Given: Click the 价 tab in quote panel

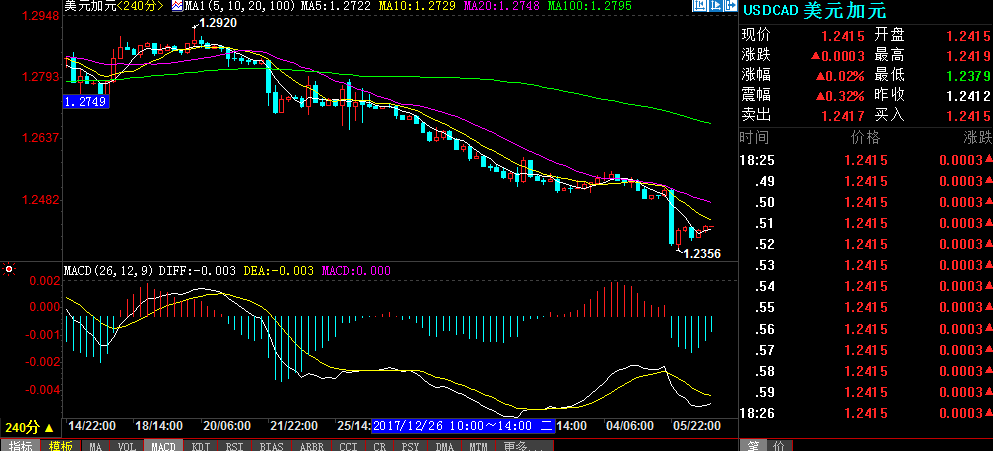Looking at the screenshot, I should pyautogui.click(x=779, y=444).
